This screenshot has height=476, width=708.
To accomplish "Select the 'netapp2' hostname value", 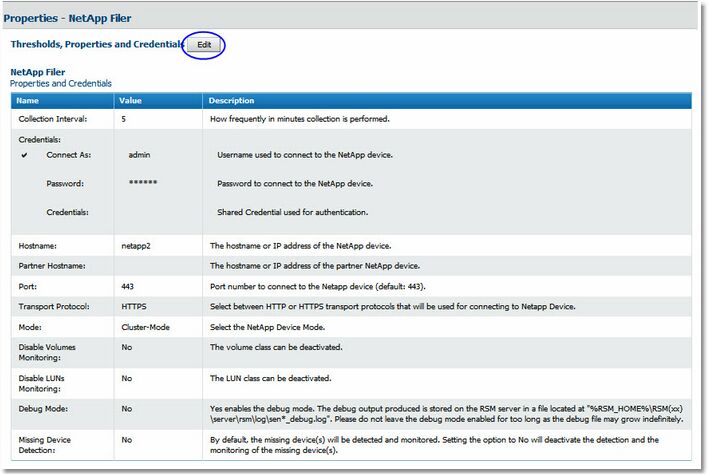I will [136, 246].
